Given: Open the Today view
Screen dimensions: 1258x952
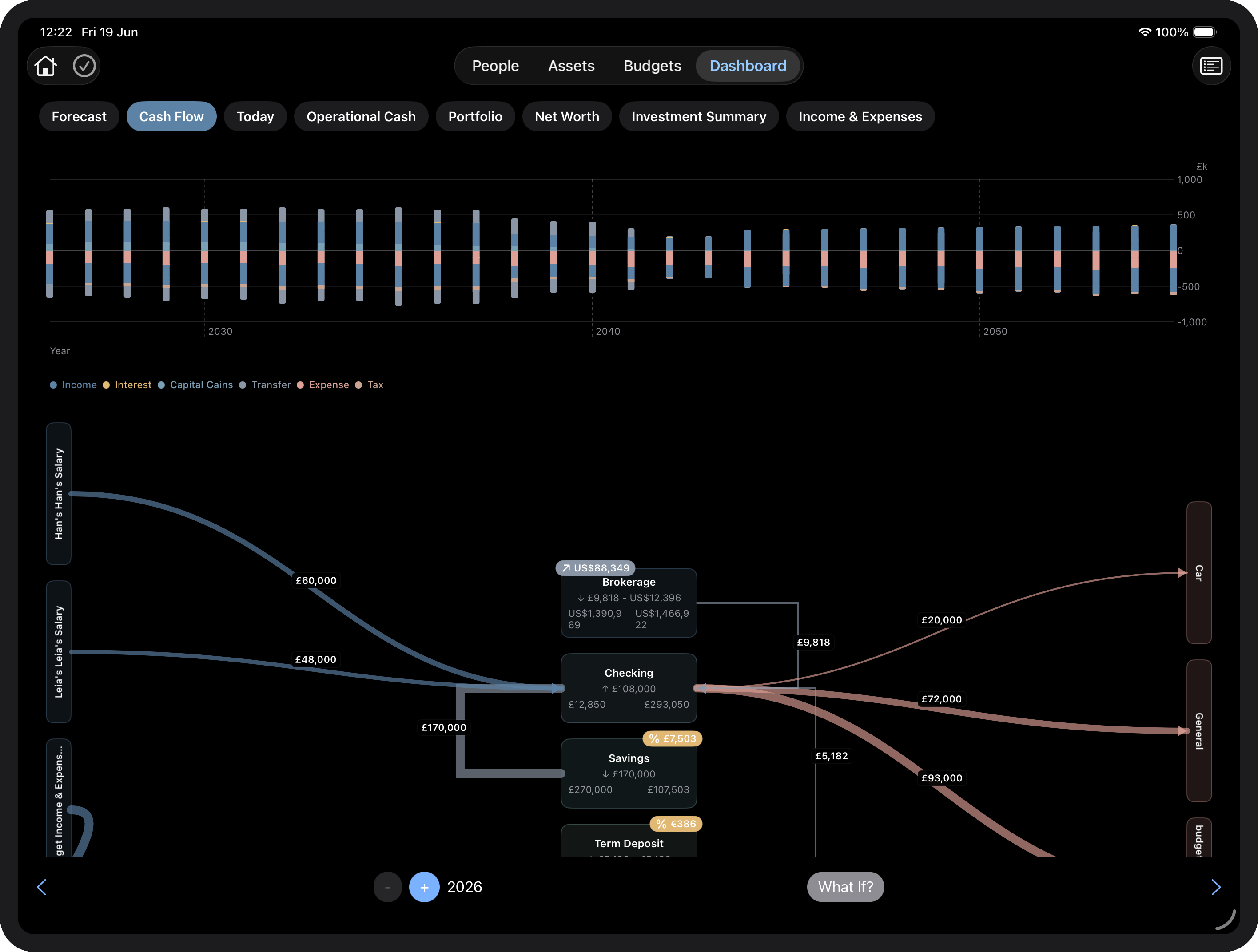Looking at the screenshot, I should point(255,116).
